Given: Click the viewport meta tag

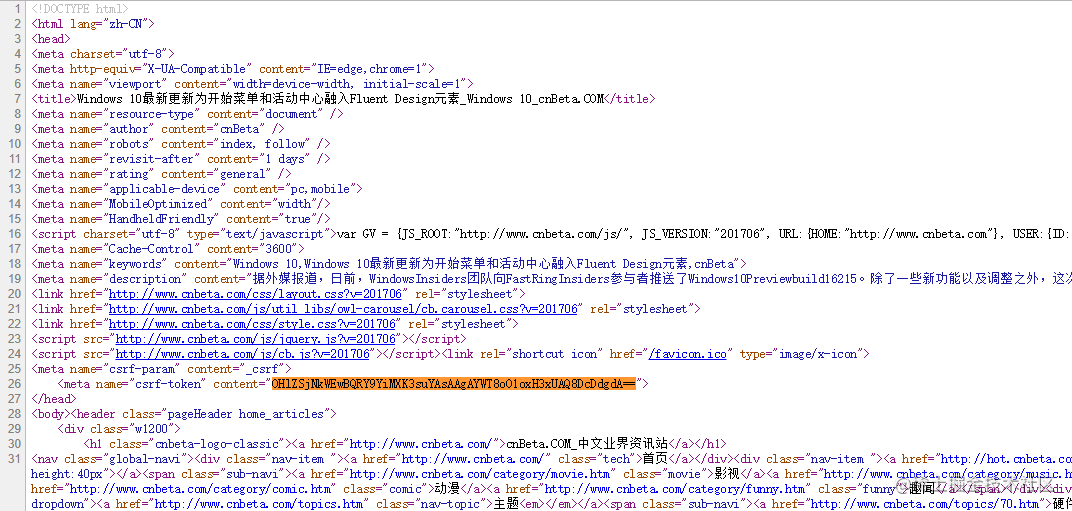Looking at the screenshot, I should [252, 84].
